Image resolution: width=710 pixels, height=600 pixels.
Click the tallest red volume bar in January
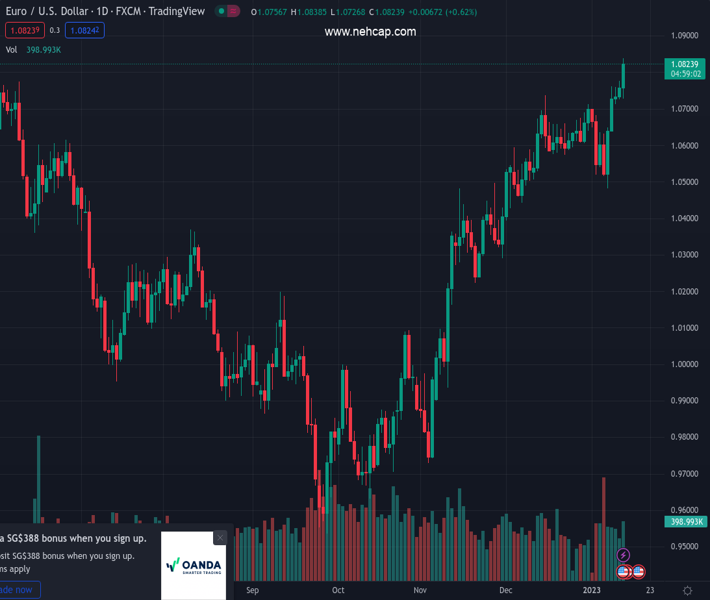(x=604, y=530)
